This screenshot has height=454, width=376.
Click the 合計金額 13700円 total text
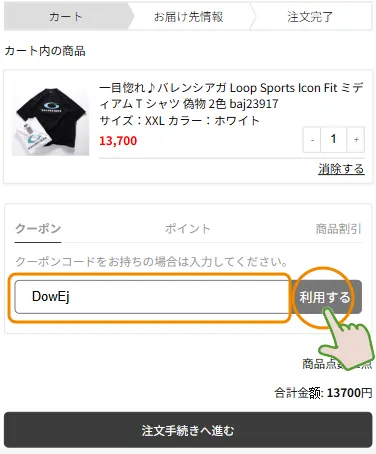click(323, 393)
